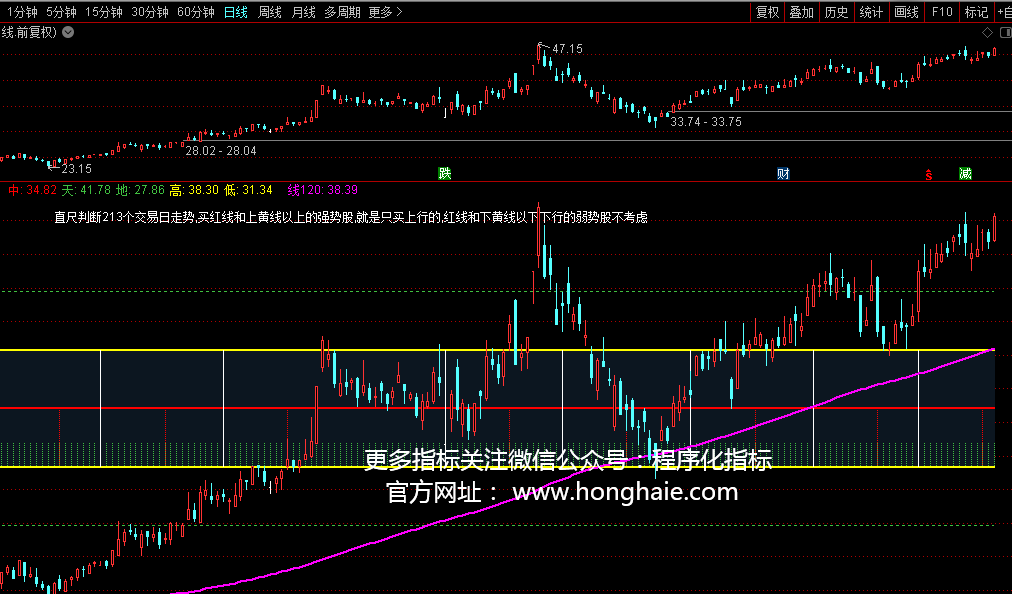Viewport: 1012px width, 594px height.
Task: Switch to the 周线 weekly tab
Action: pos(269,12)
